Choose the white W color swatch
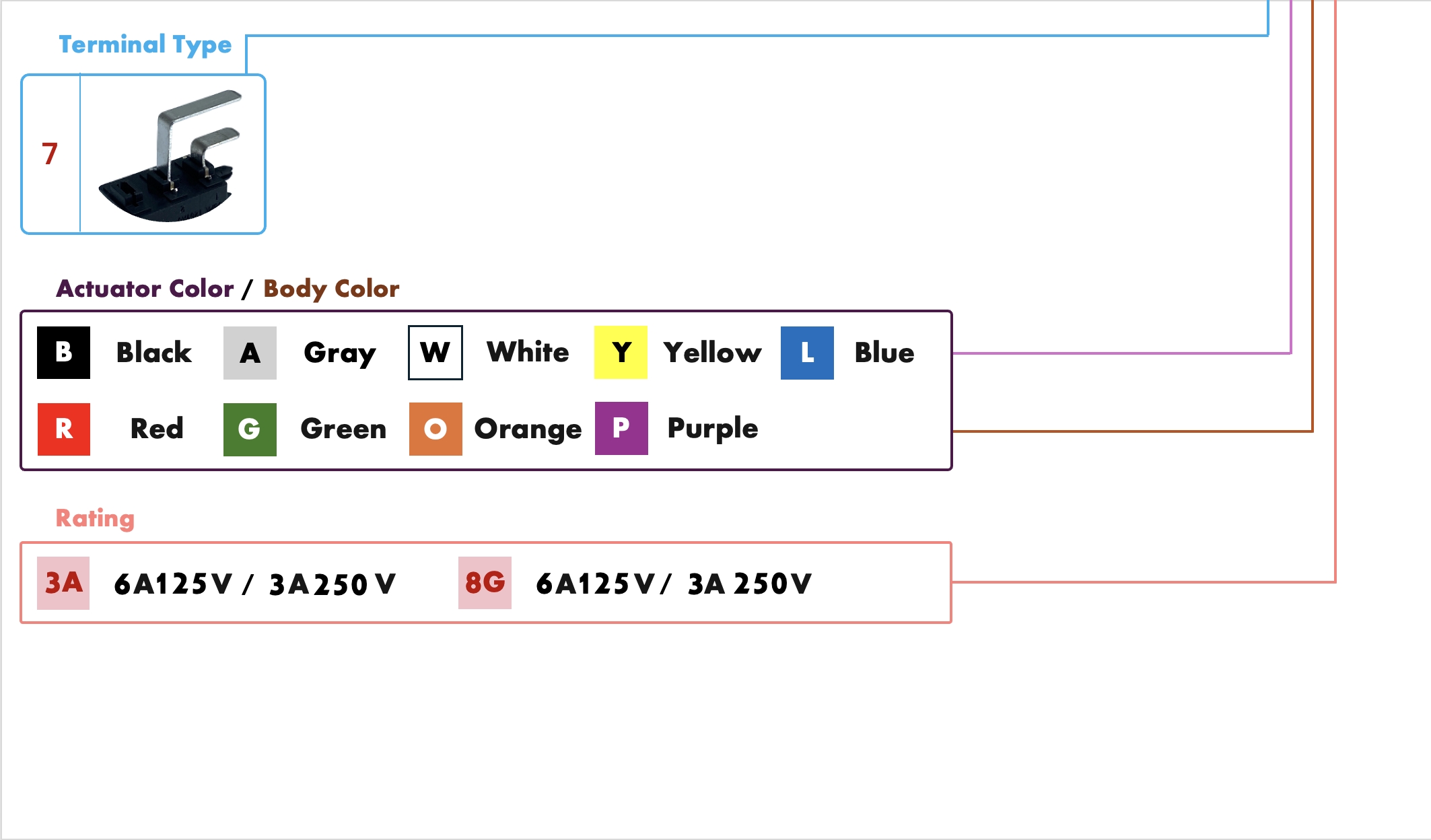1431x840 pixels. tap(435, 353)
